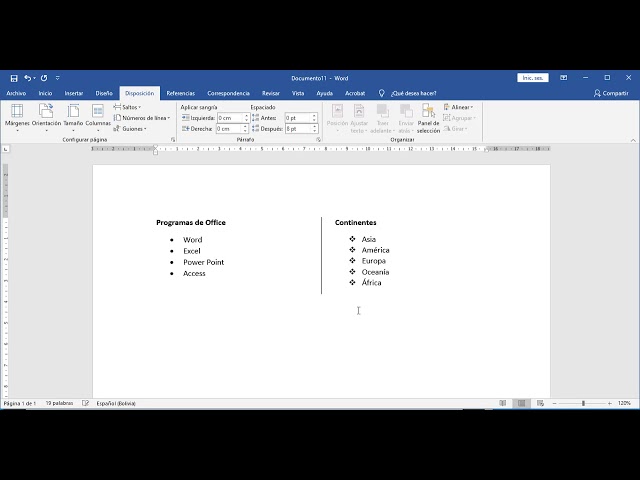This screenshot has height=480, width=640.
Task: Open the Guiones hyphenation dropdown
Action: click(133, 129)
